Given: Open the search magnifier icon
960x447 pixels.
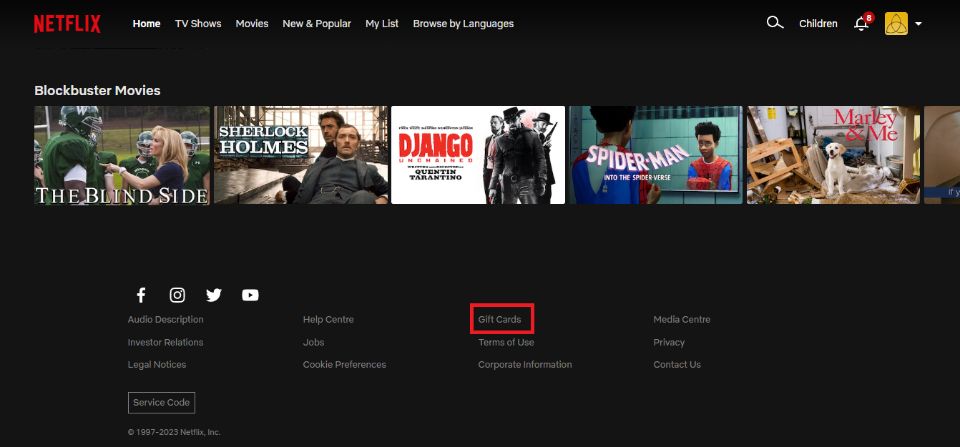Looking at the screenshot, I should [774, 23].
